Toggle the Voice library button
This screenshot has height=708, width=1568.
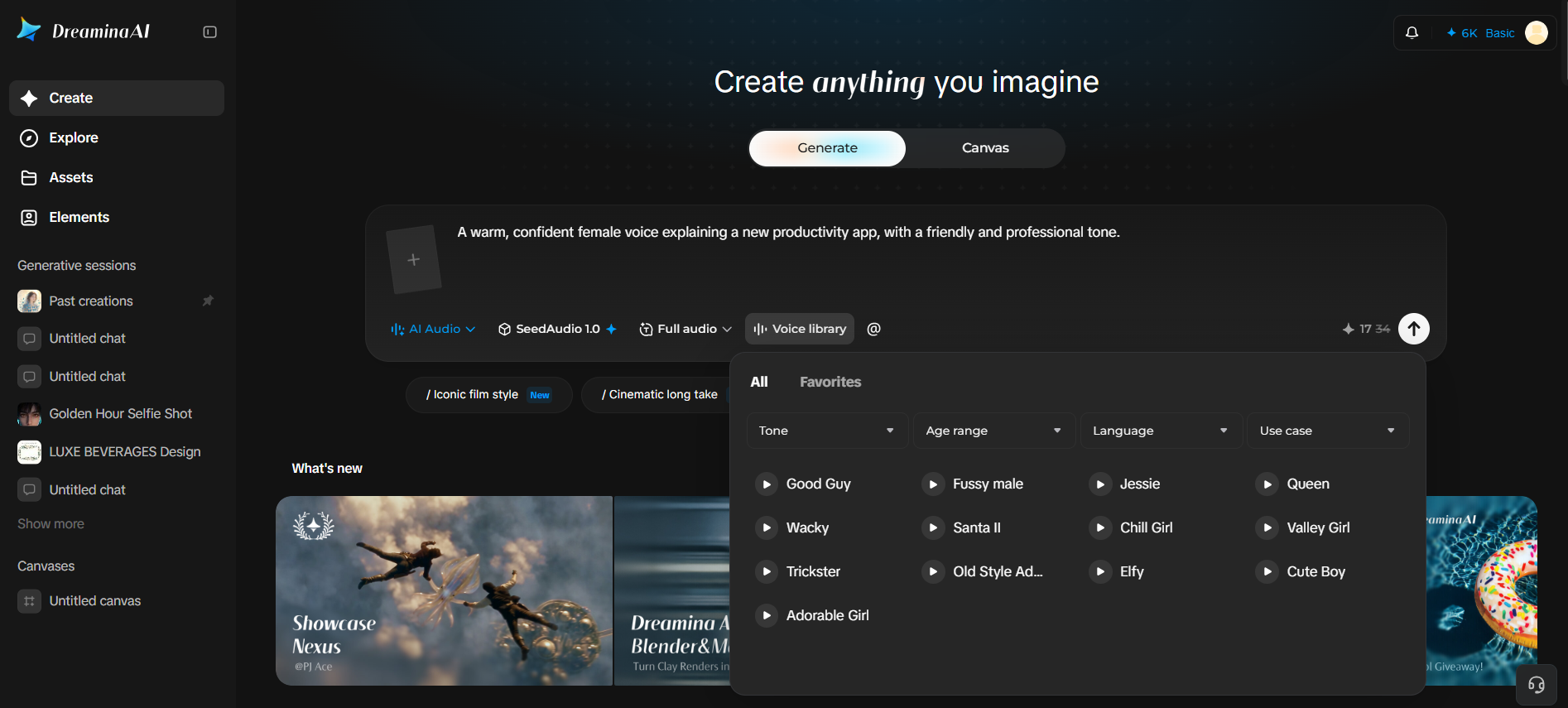(x=800, y=329)
